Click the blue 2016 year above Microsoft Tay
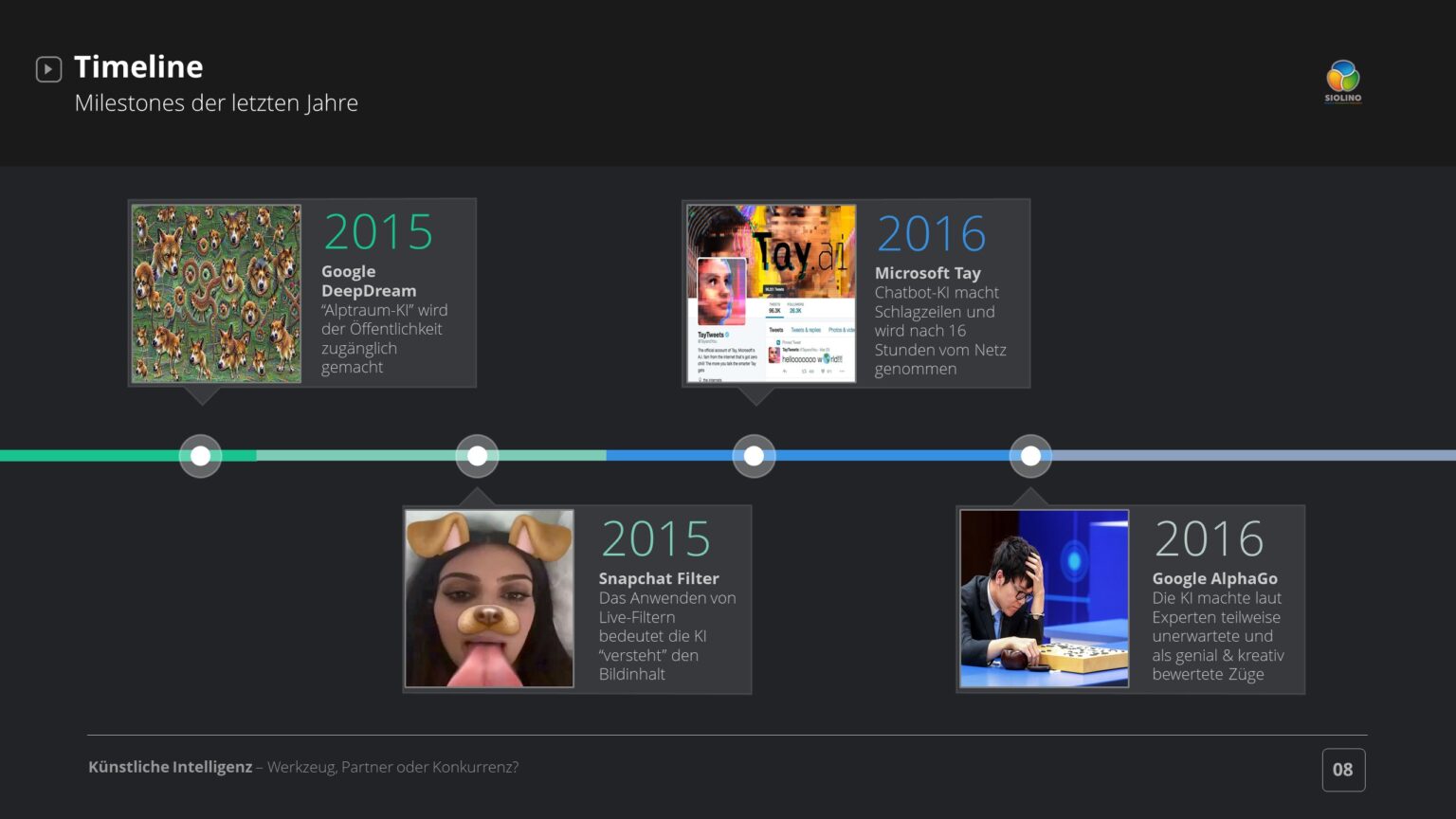Viewport: 1456px width, 819px height. coord(931,234)
